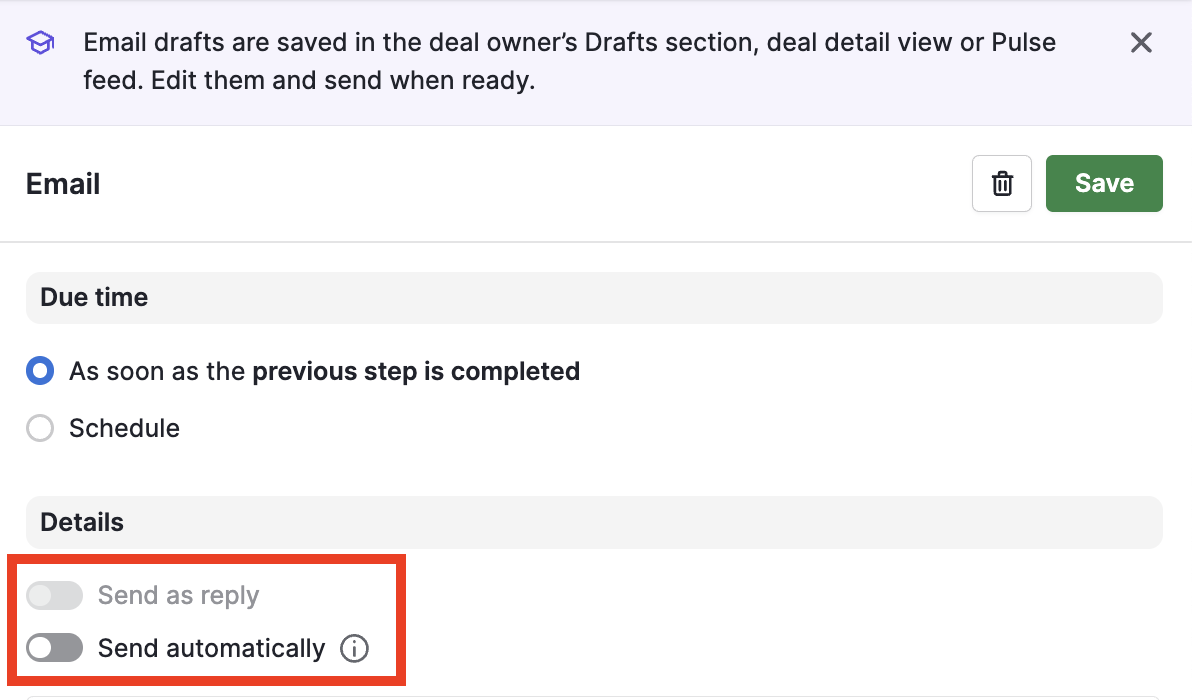Select the 'As soon as the previous step' radio button

coord(40,372)
